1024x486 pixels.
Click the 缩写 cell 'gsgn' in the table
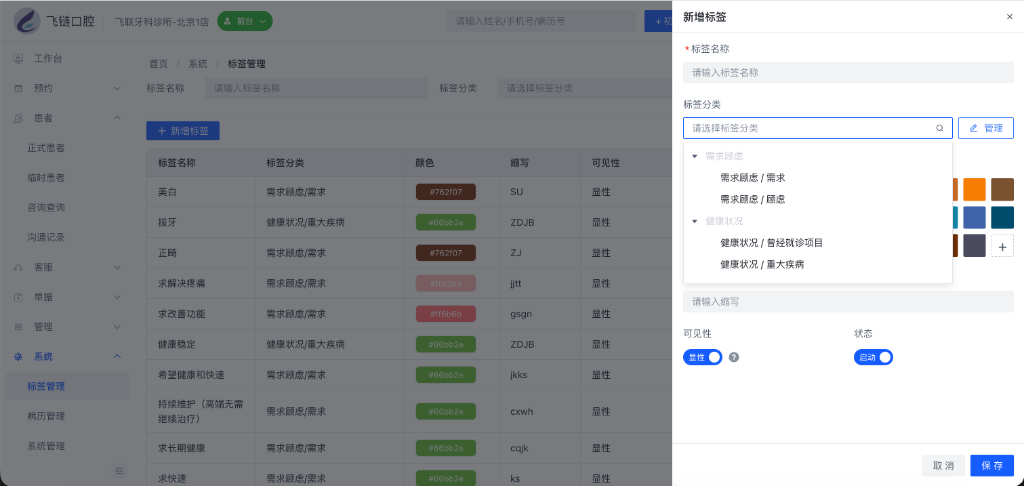tap(521, 314)
